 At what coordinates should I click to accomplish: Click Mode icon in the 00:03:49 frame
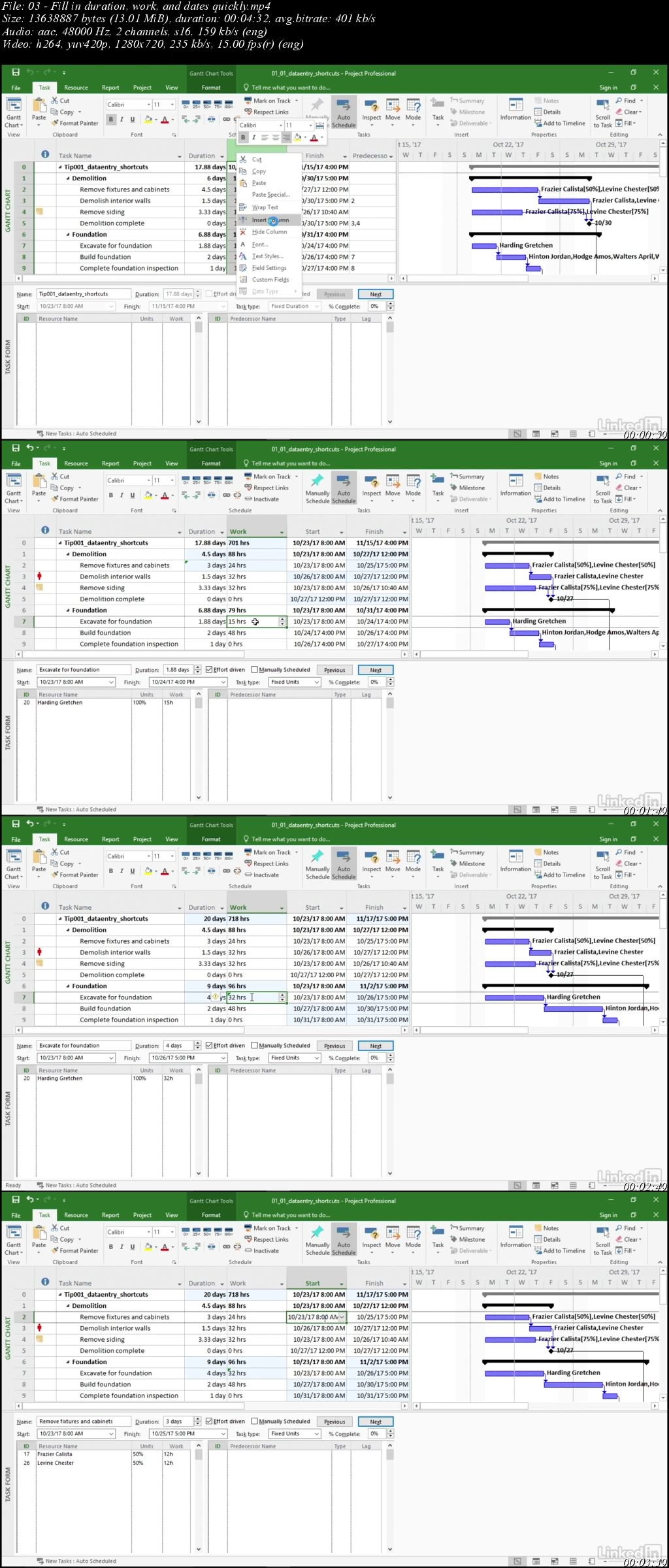414,1233
